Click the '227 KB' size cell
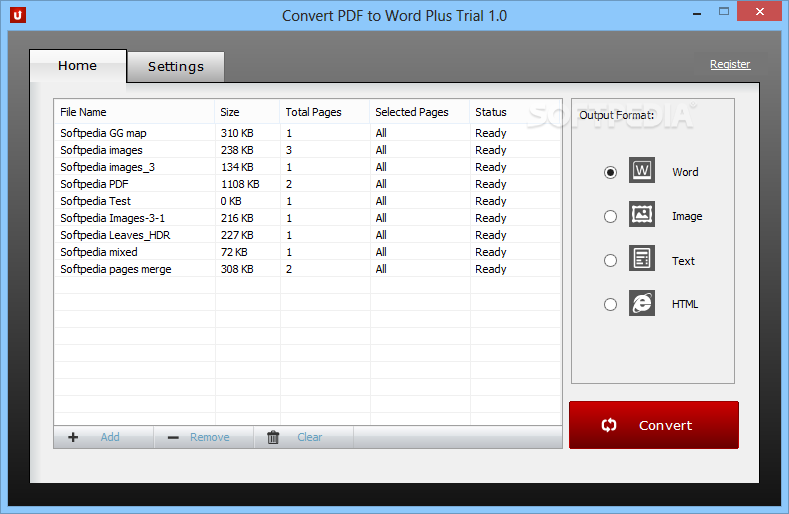Image resolution: width=789 pixels, height=514 pixels. 237,235
